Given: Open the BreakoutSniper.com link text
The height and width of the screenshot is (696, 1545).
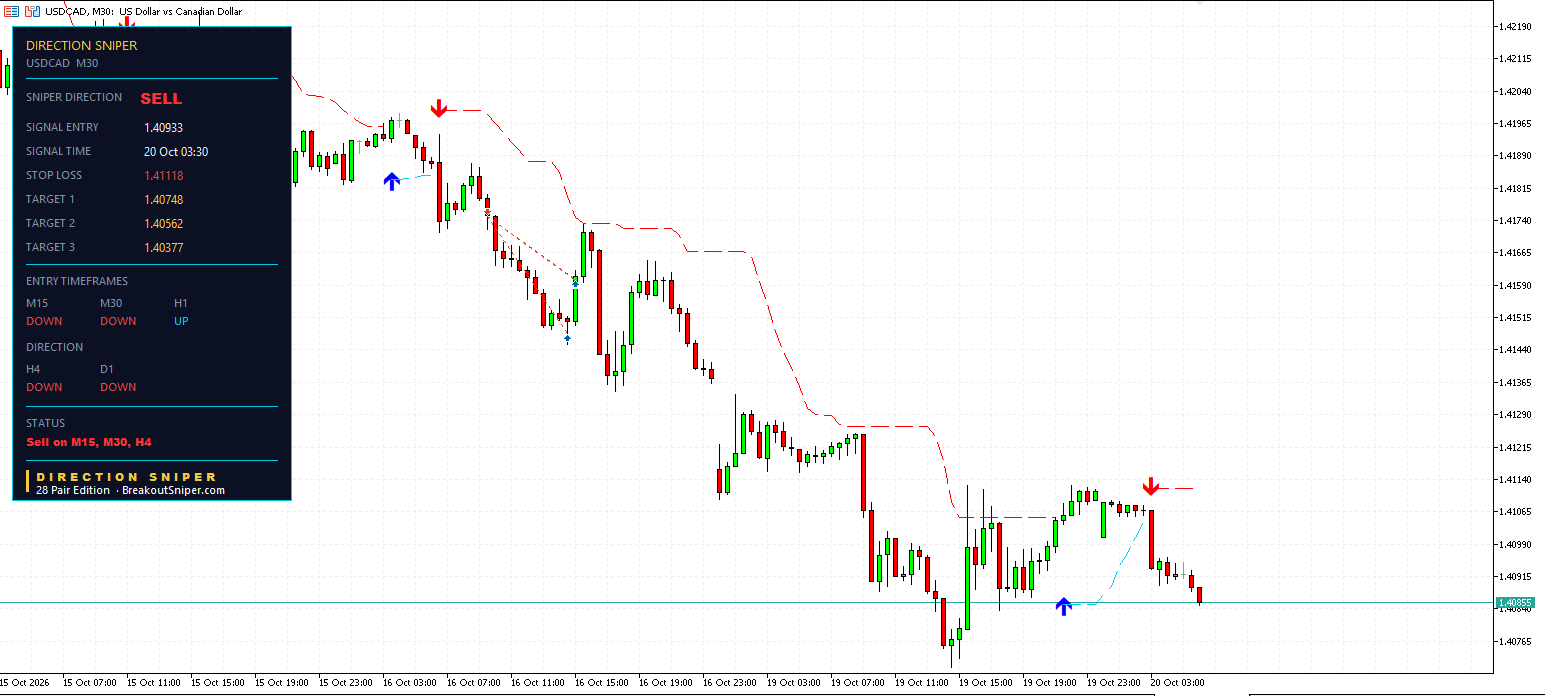Looking at the screenshot, I should (173, 490).
